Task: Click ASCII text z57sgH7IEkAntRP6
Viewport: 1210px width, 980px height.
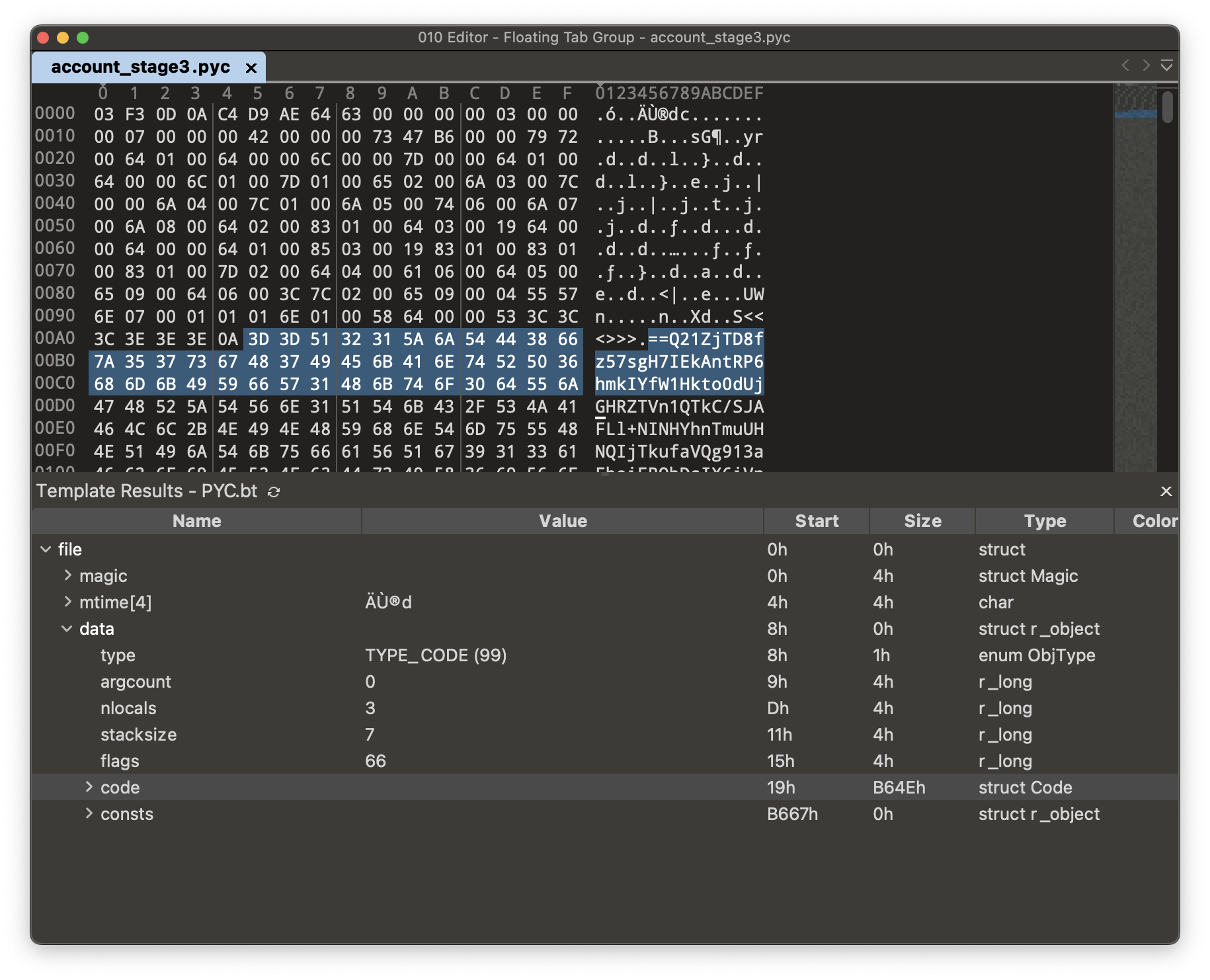Action: click(x=679, y=362)
